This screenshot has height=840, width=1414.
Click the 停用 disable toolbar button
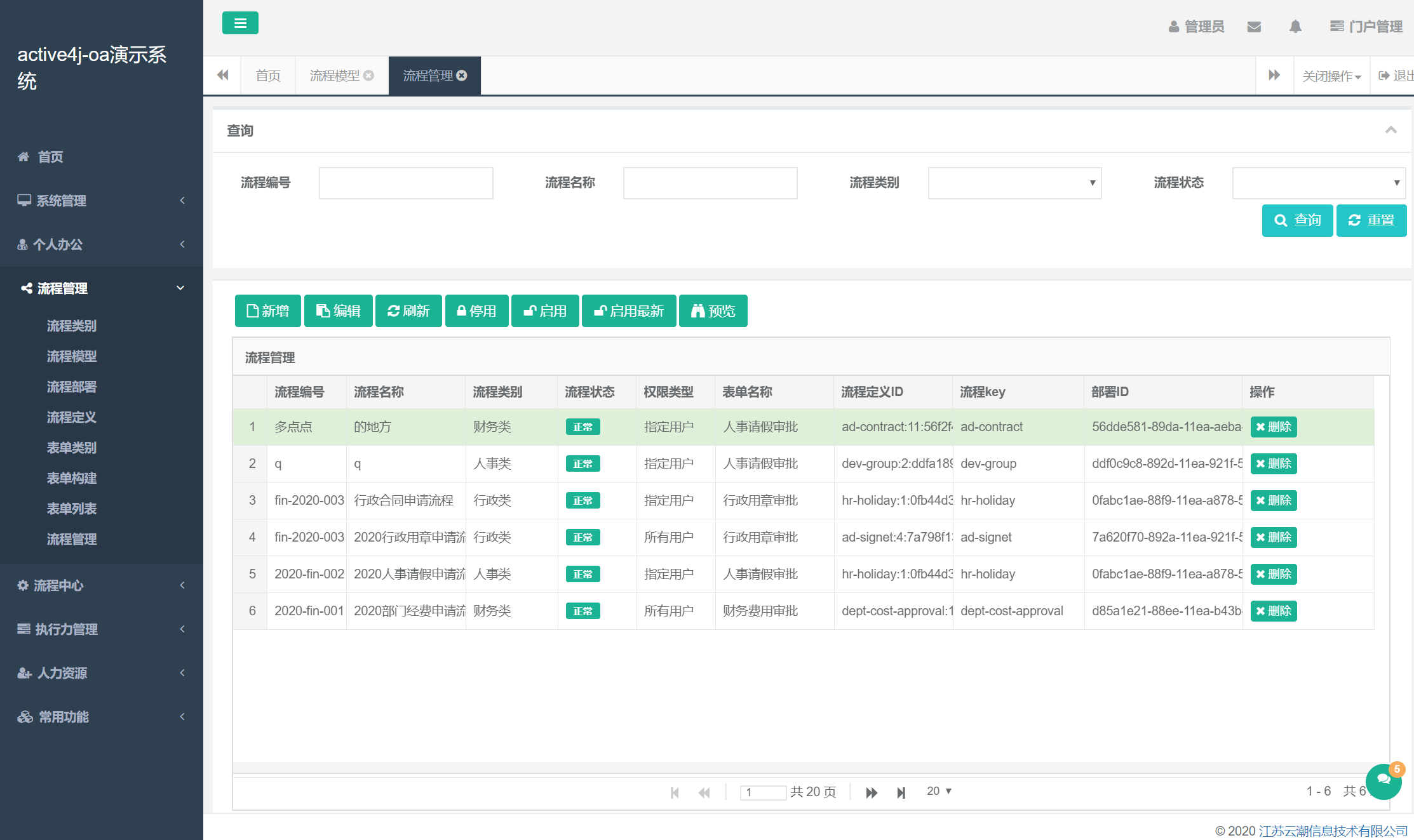pyautogui.click(x=476, y=310)
